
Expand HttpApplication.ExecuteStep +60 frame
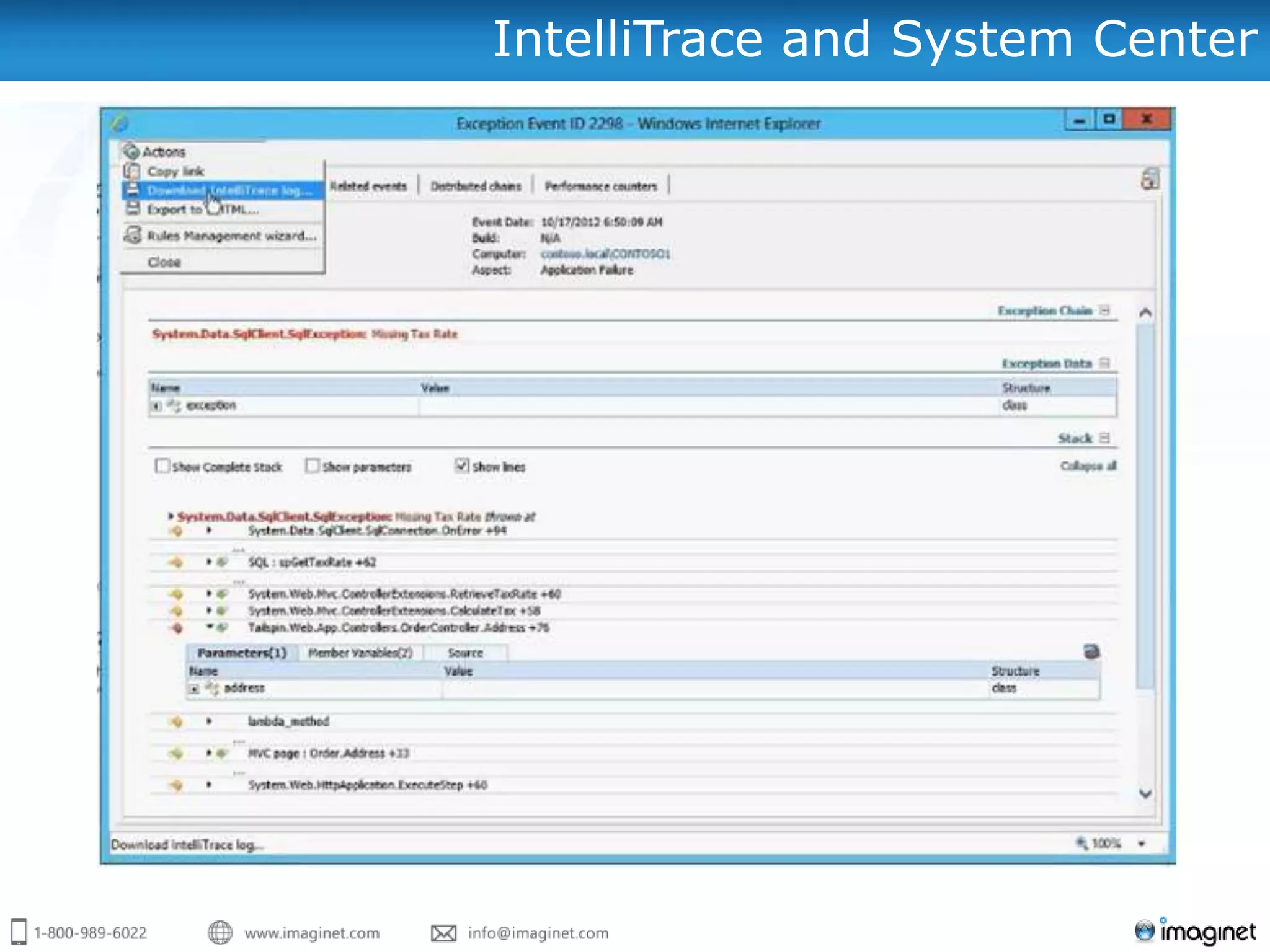click(x=209, y=785)
